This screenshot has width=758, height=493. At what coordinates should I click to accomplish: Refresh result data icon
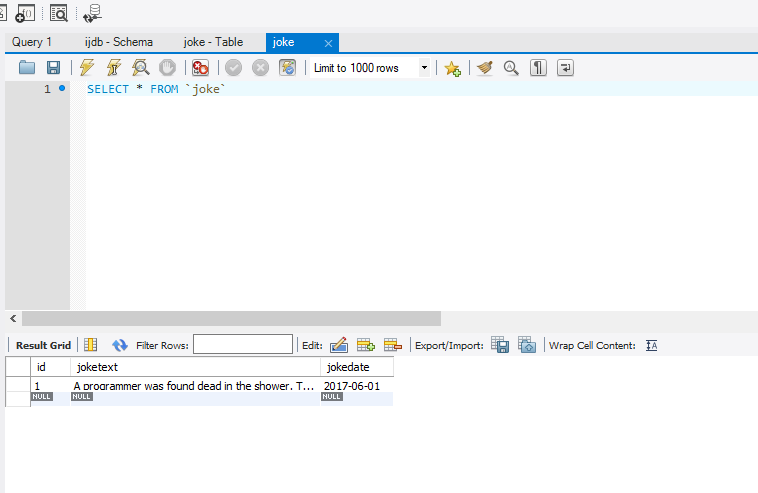(x=119, y=345)
